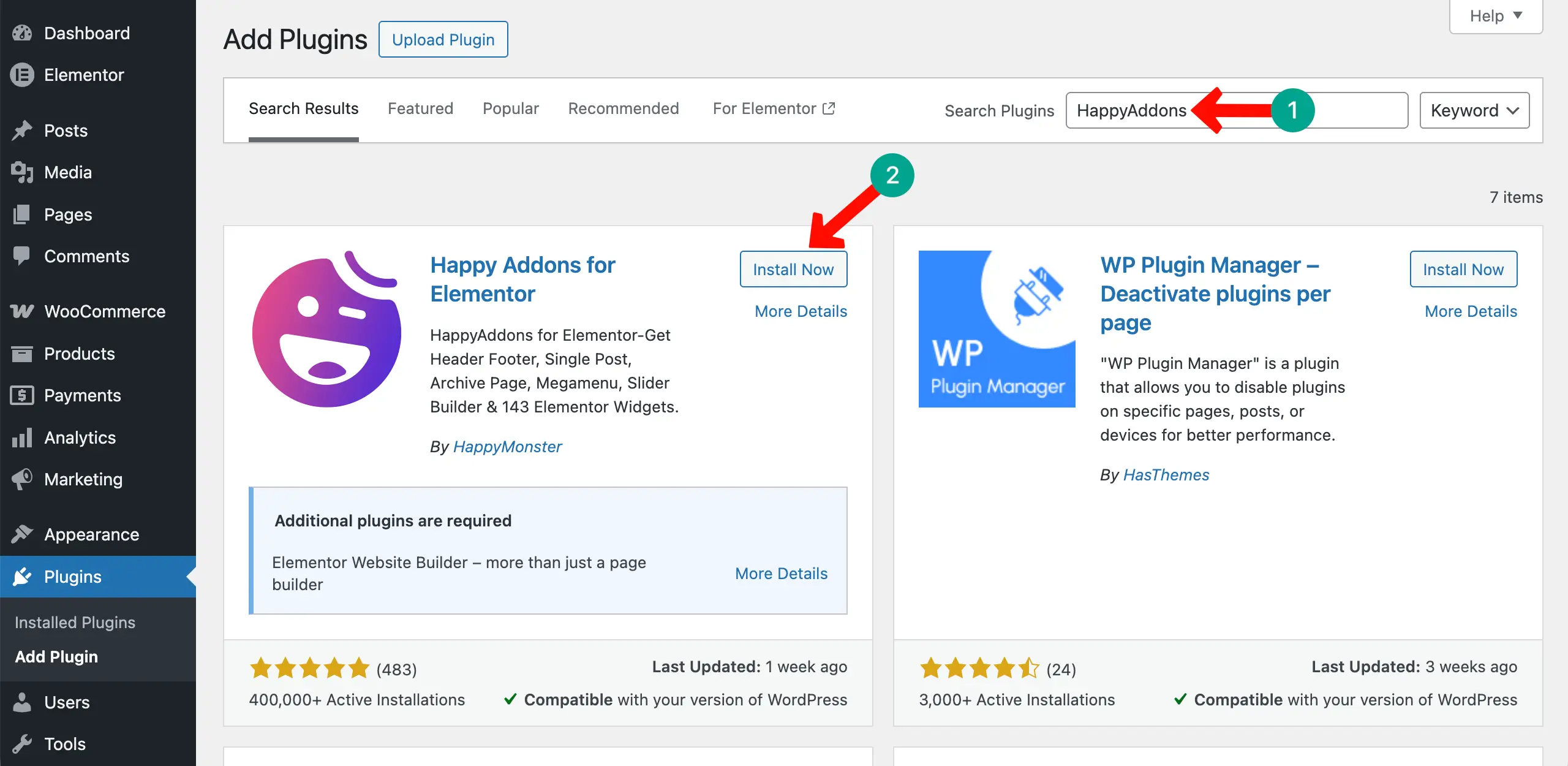
Task: Click the Media library icon
Action: [22, 172]
